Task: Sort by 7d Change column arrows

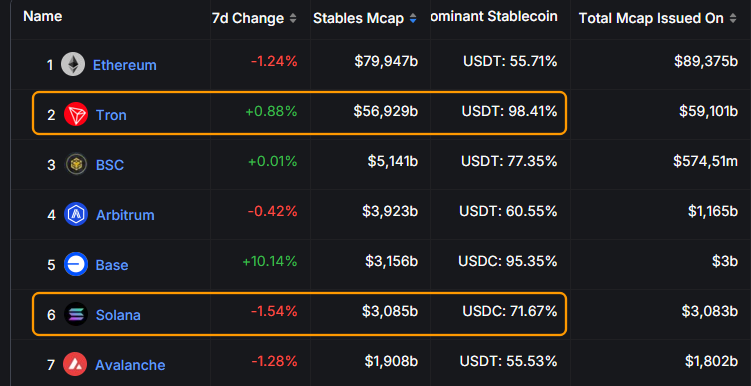Action: click(x=293, y=19)
